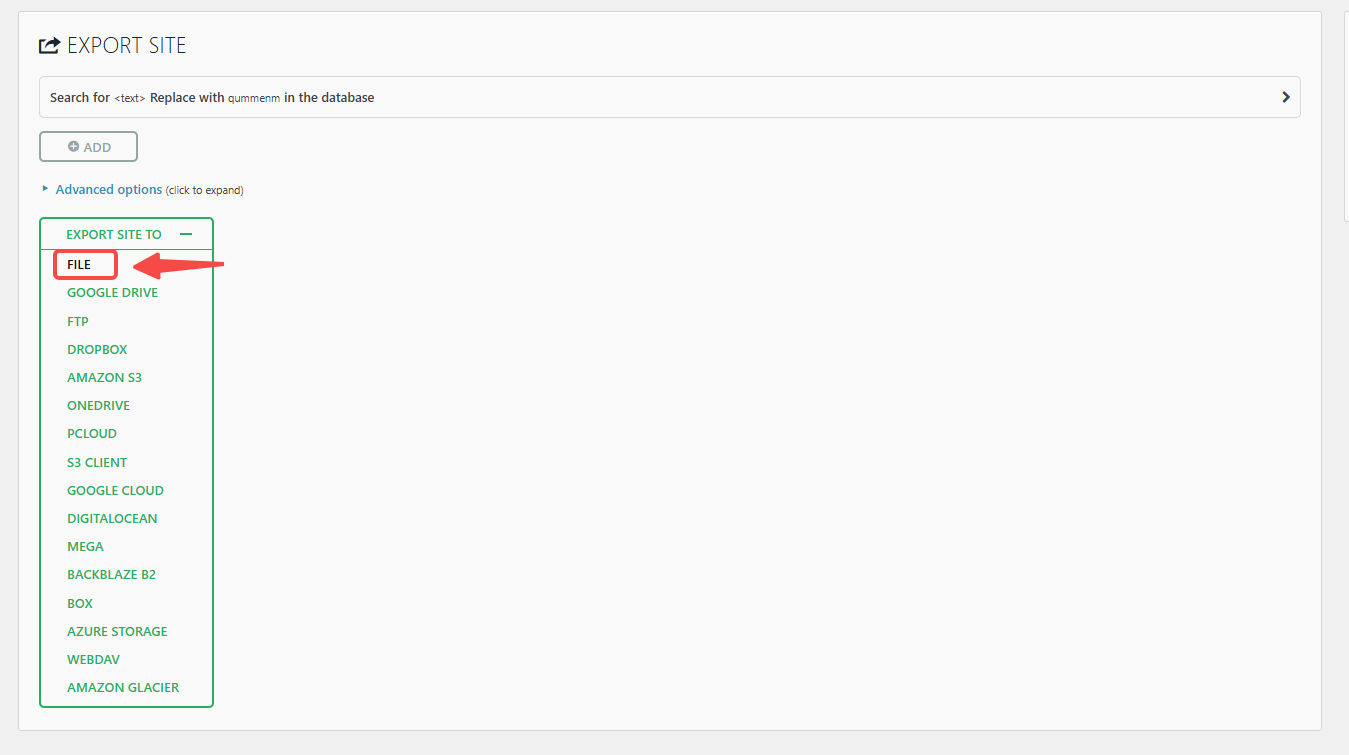Viewport: 1349px width, 755px height.
Task: Choose DIGITALOCEAN export option
Action: pyautogui.click(x=112, y=518)
